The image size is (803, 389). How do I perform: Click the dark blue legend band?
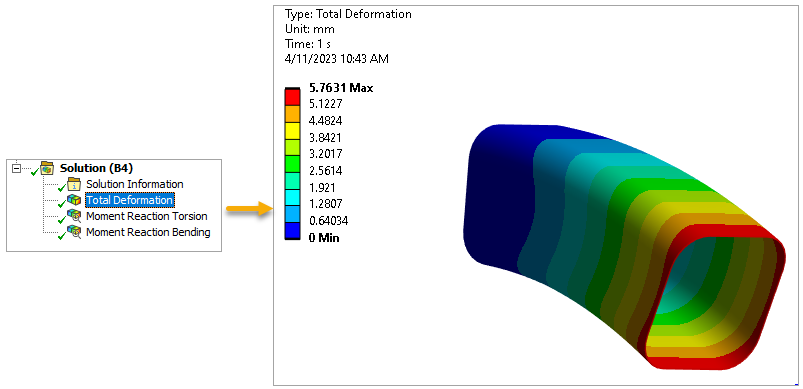pos(292,230)
